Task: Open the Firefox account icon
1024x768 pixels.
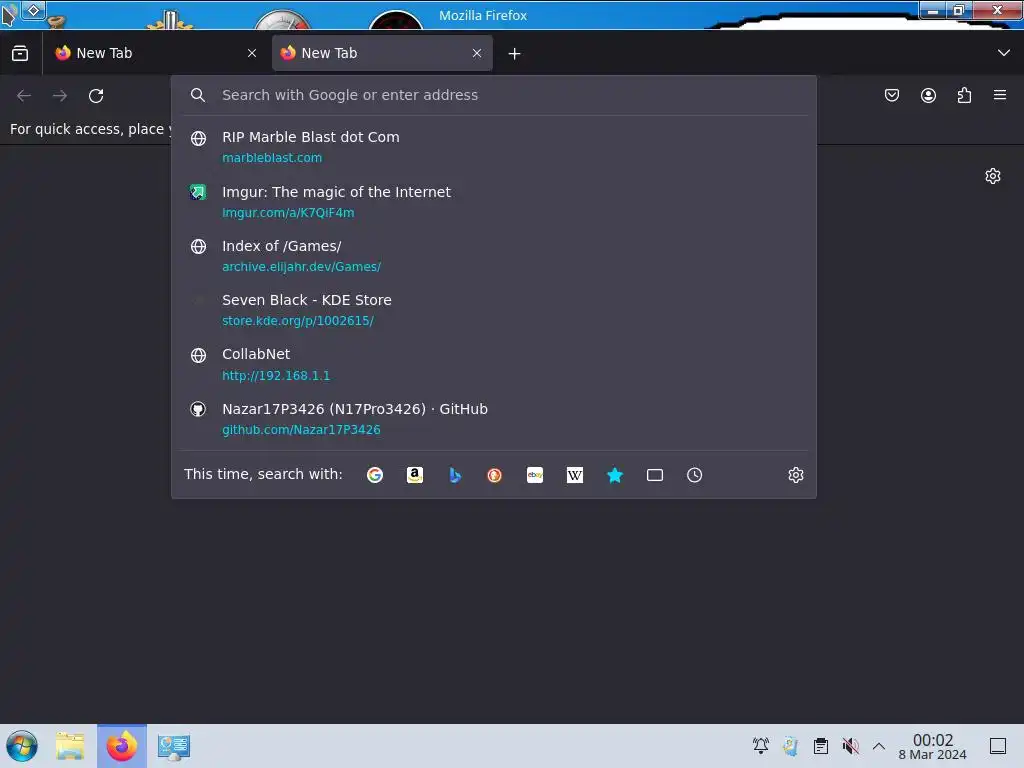Action: pyautogui.click(x=928, y=95)
